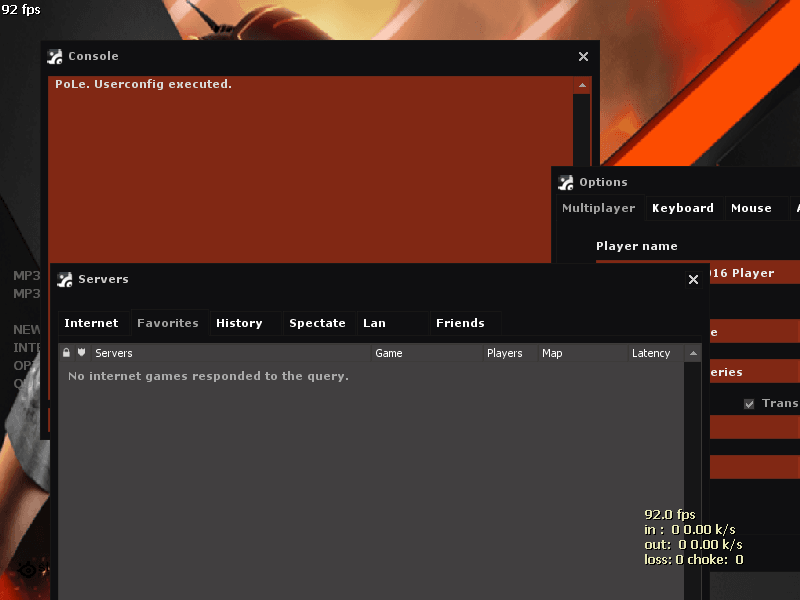Toggle the Trans checkbox in Options
The image size is (800, 600).
[749, 404]
